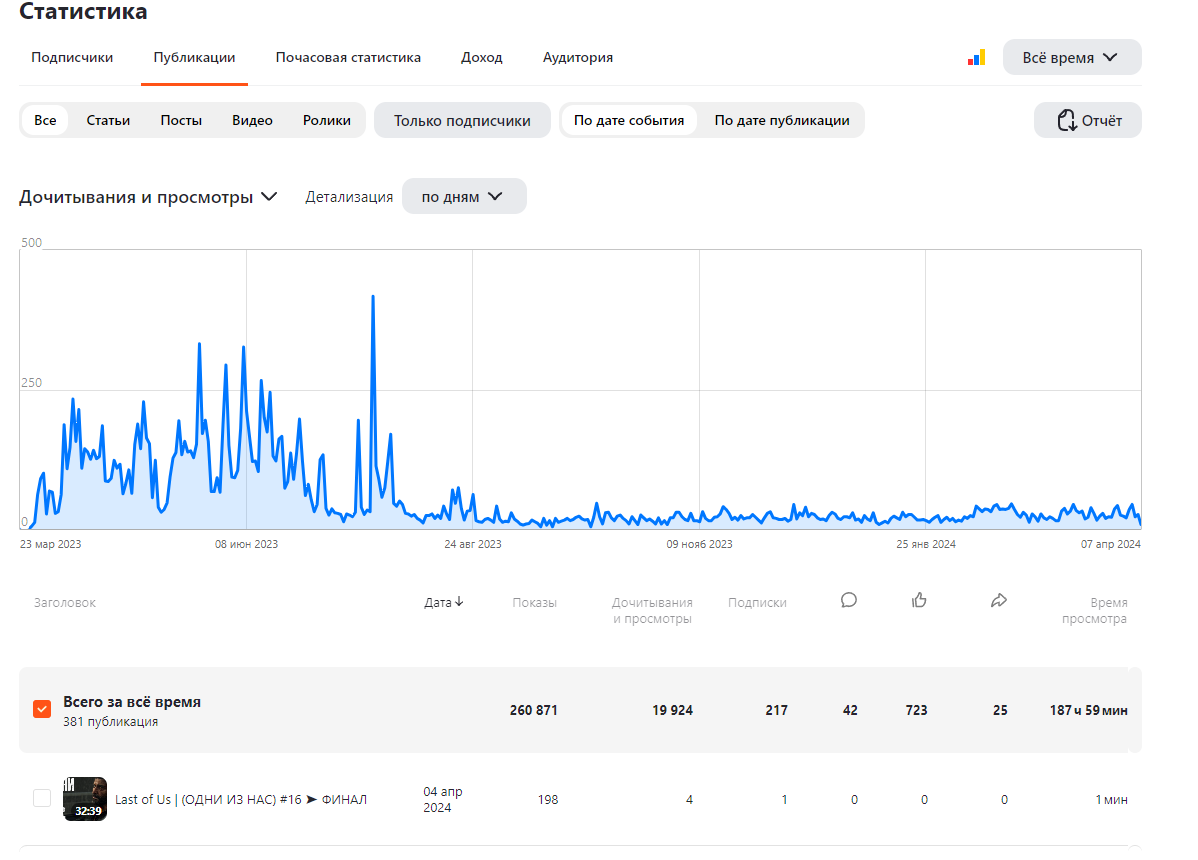Viewport: 1198px width, 860px height.
Task: Uncheck the Всего за всё время checkbox
Action: tap(42, 710)
